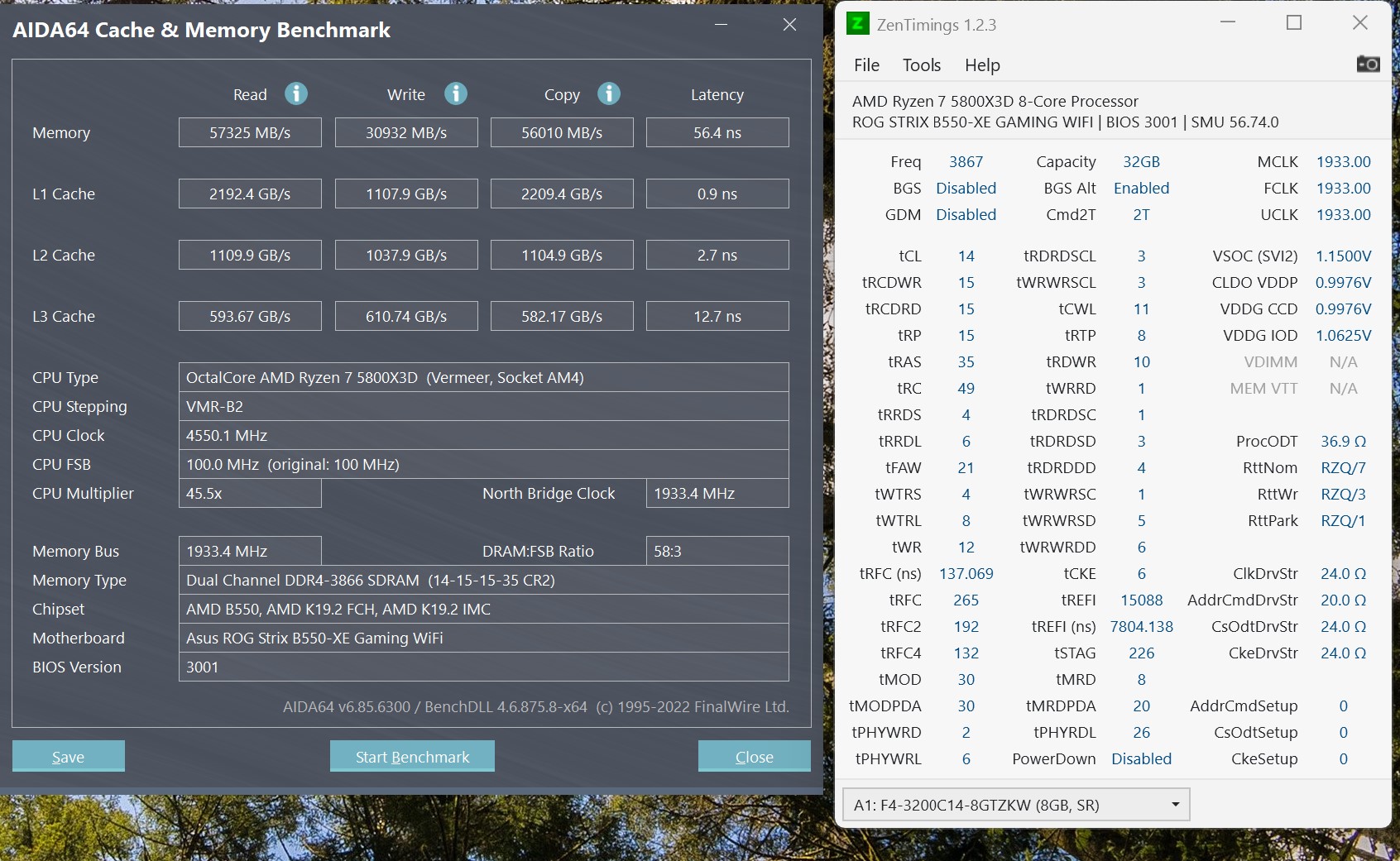Screen dimensions: 1400x861
Task: Close AIDA64 window with the X button
Action: [790, 24]
